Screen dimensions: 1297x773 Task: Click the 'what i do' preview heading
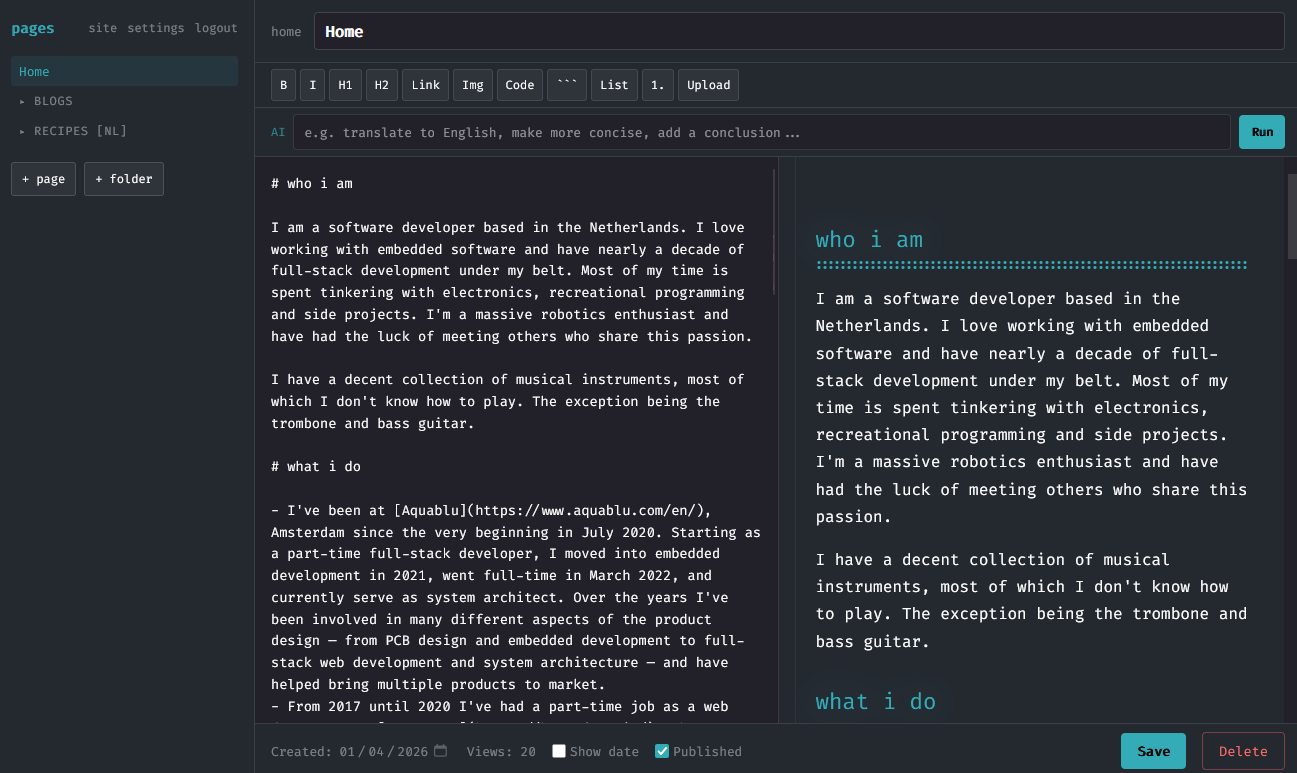876,701
